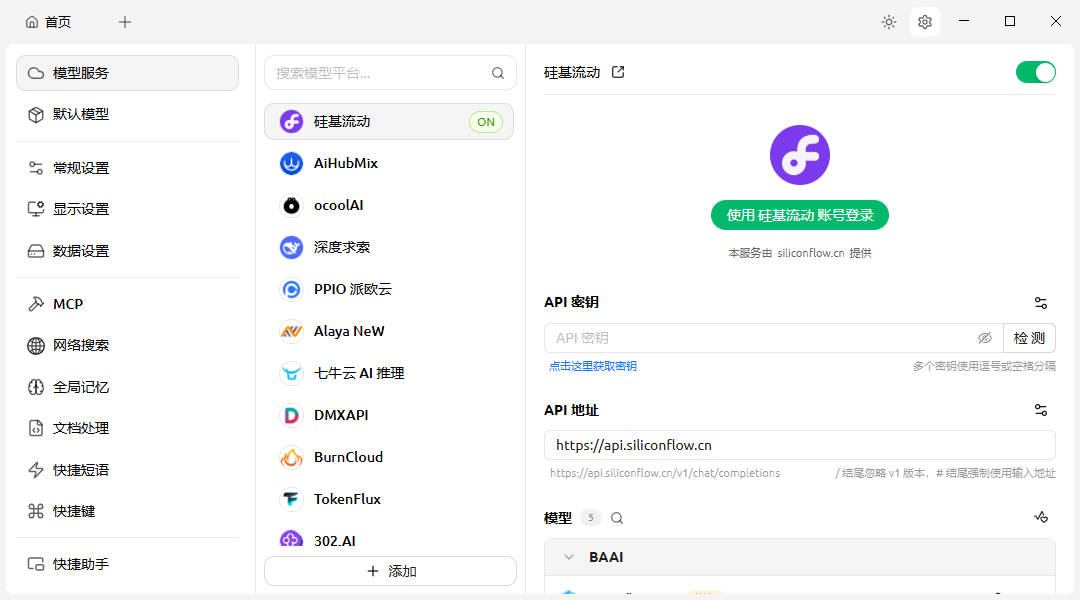
Task: Disable the 硅基流动 provider switch
Action: [1036, 72]
